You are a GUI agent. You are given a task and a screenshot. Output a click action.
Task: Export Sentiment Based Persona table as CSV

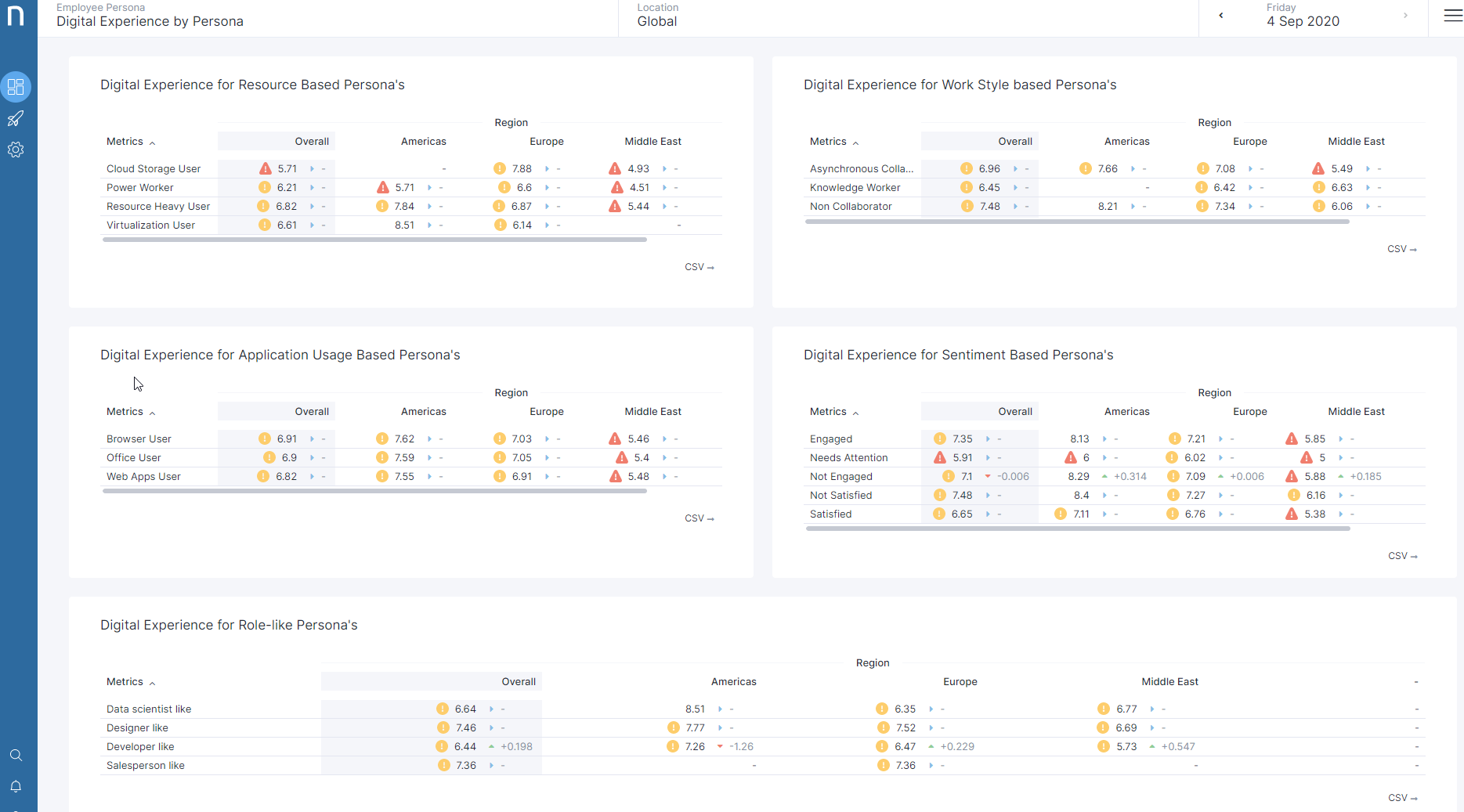tap(1402, 556)
